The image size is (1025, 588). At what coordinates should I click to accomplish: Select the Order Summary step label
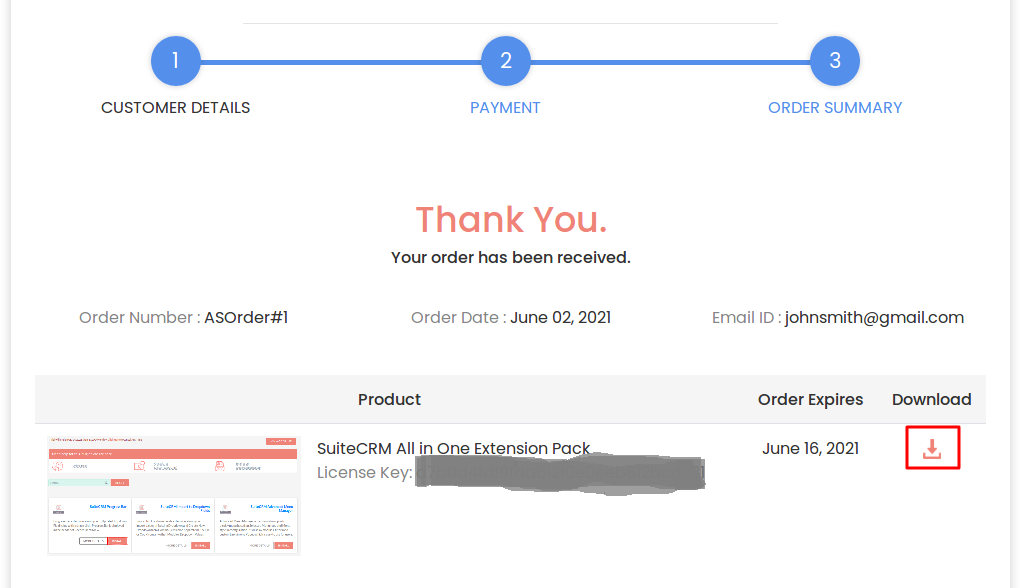click(x=835, y=107)
